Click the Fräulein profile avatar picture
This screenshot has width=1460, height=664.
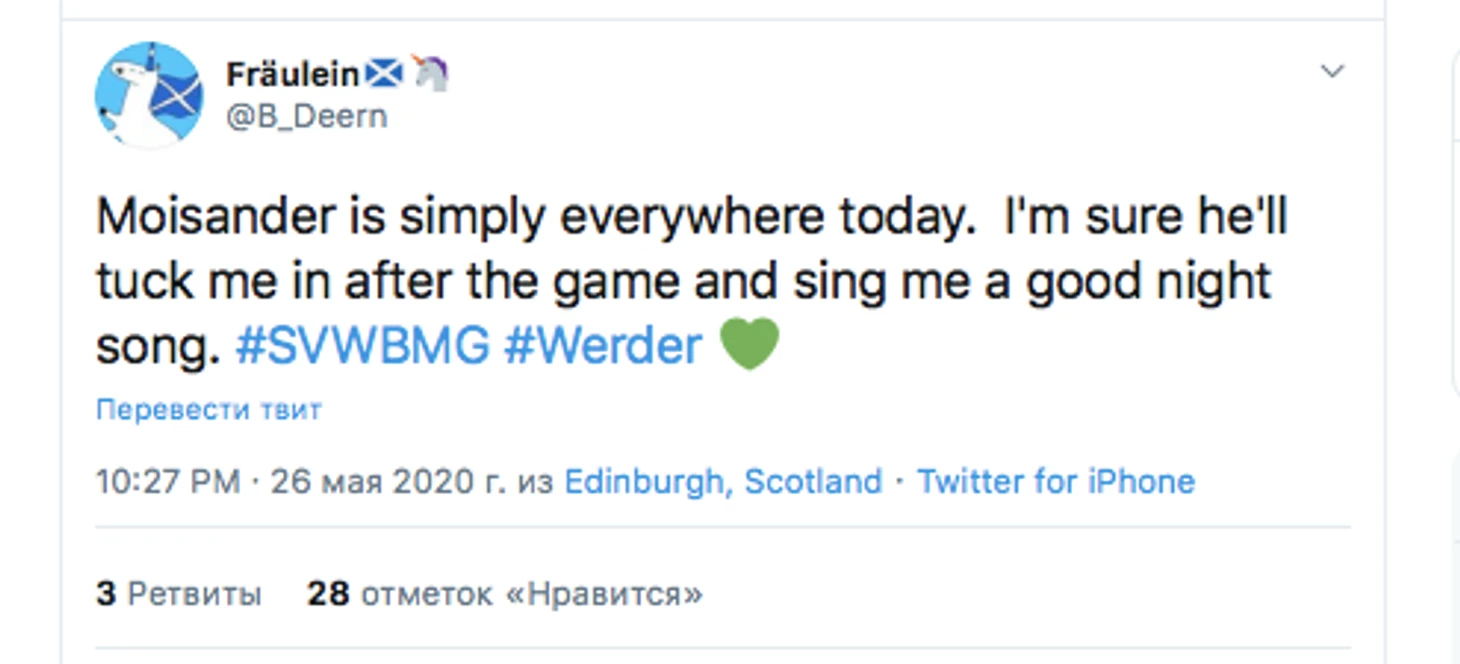pyautogui.click(x=149, y=95)
